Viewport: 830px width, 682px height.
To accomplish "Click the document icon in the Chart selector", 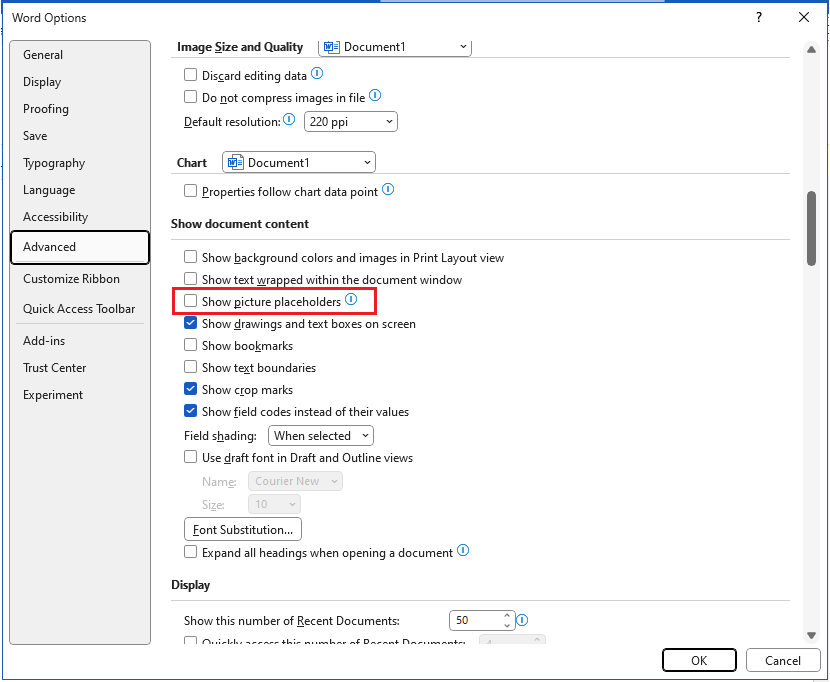I will (x=234, y=161).
